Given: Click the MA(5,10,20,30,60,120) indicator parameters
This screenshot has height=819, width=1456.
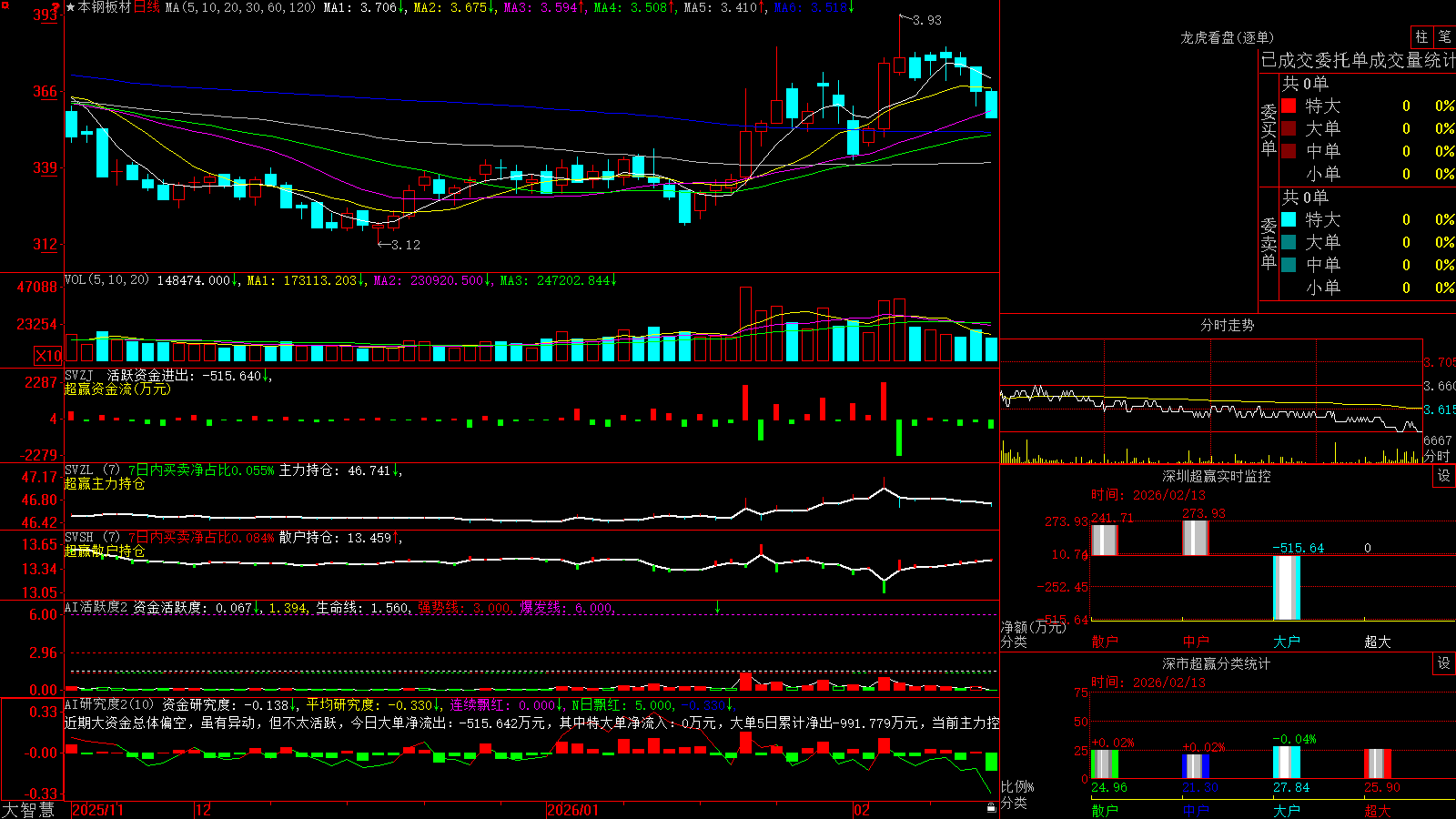Looking at the screenshot, I should click(240, 7).
